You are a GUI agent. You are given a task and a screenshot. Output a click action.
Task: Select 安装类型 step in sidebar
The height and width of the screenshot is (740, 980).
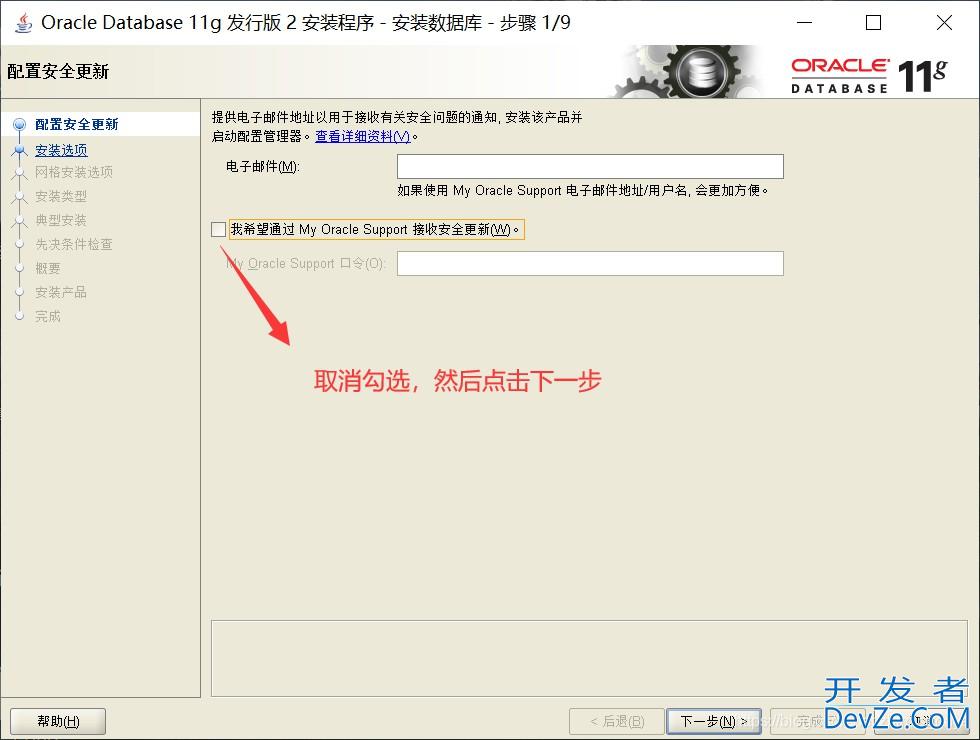[x=61, y=196]
